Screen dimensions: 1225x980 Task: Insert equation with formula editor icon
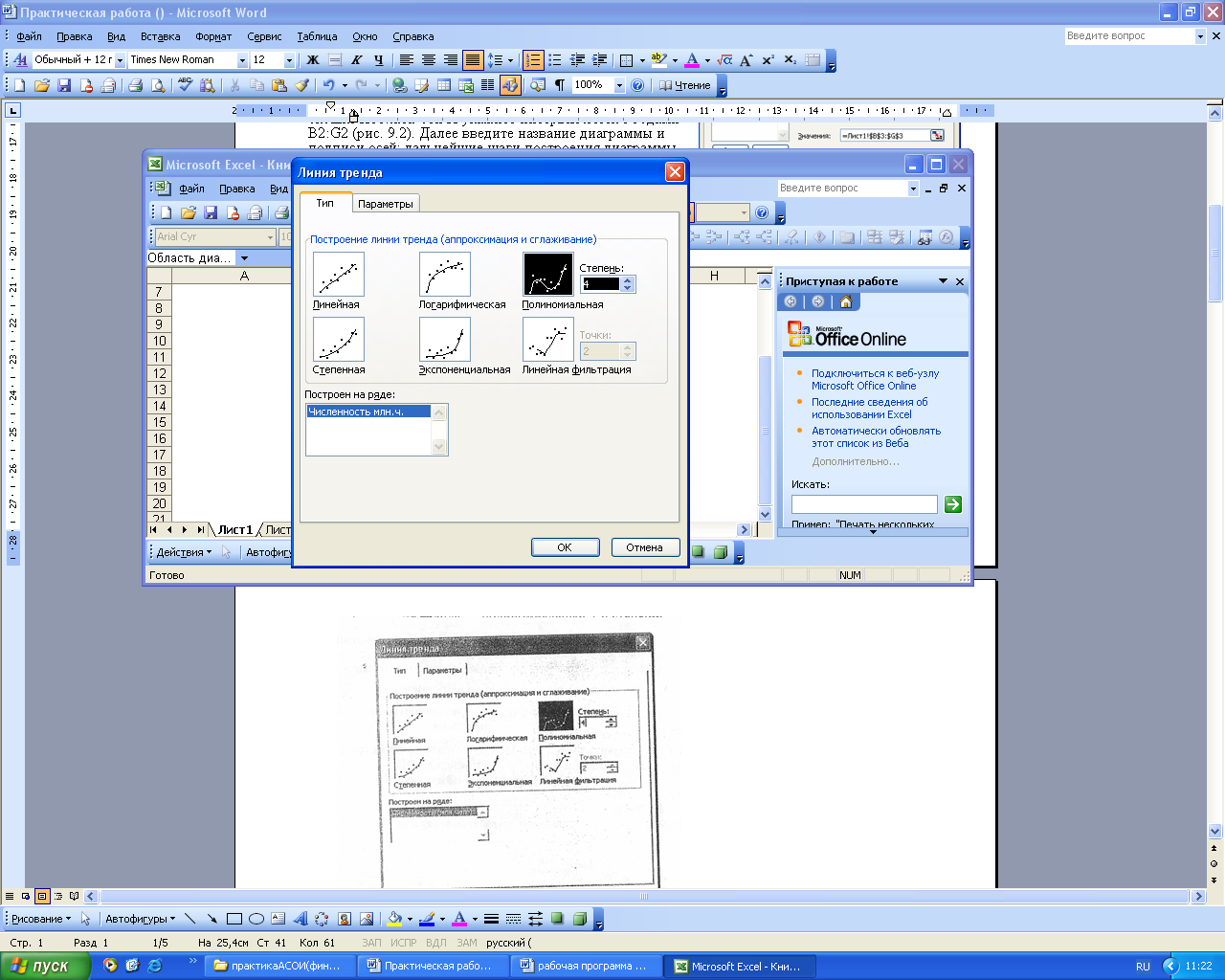[x=724, y=60]
